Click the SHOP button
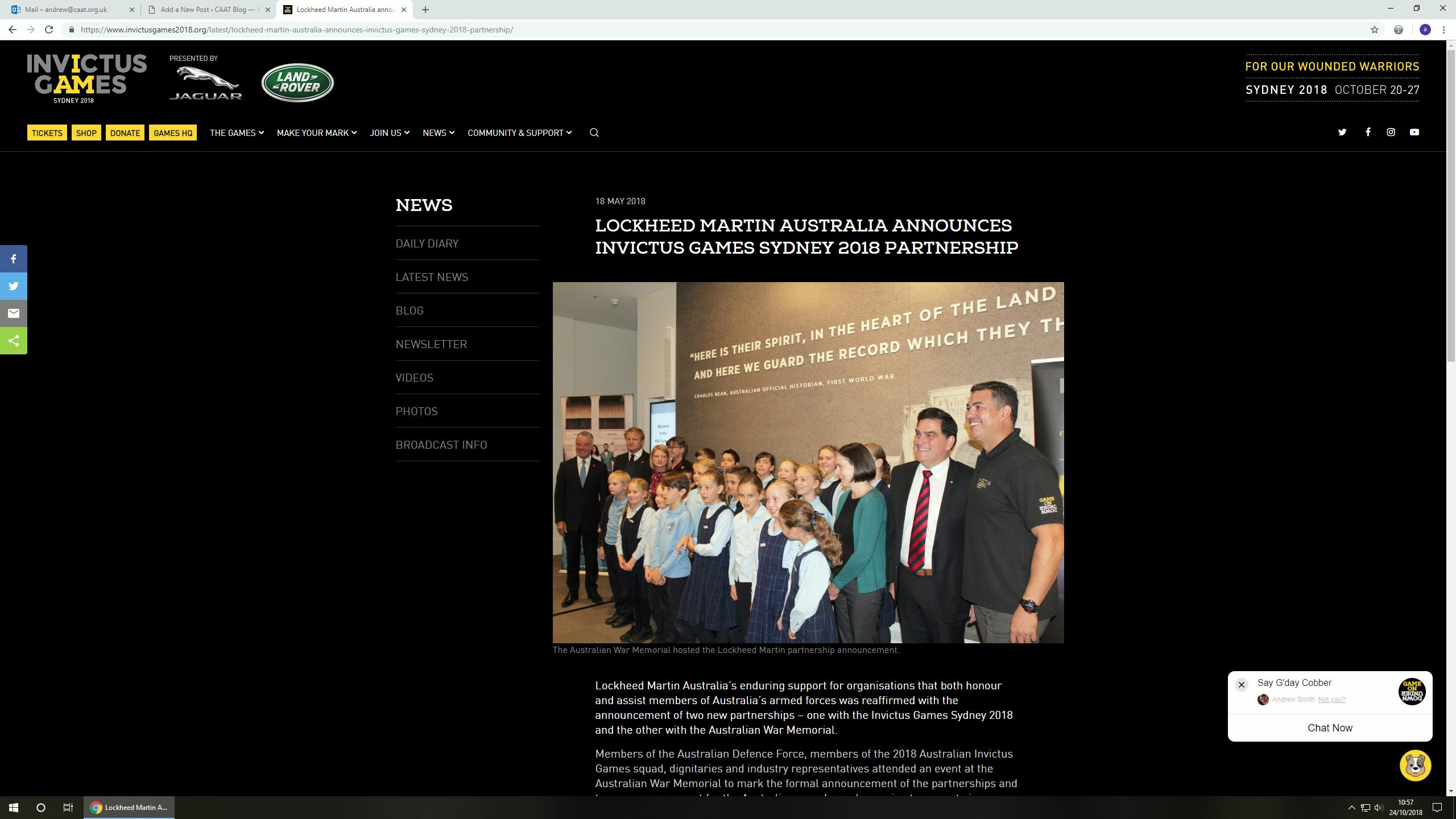Screen dimensions: 1456x819 pyautogui.click(x=86, y=133)
